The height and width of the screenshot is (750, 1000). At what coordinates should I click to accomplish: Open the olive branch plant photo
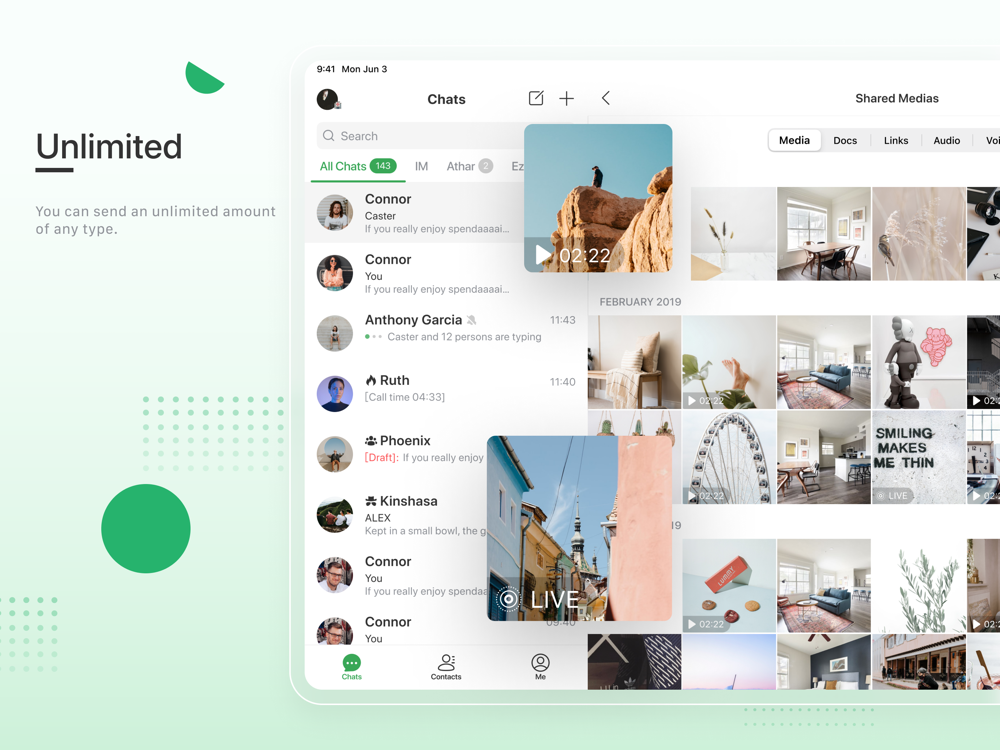pyautogui.click(x=918, y=585)
